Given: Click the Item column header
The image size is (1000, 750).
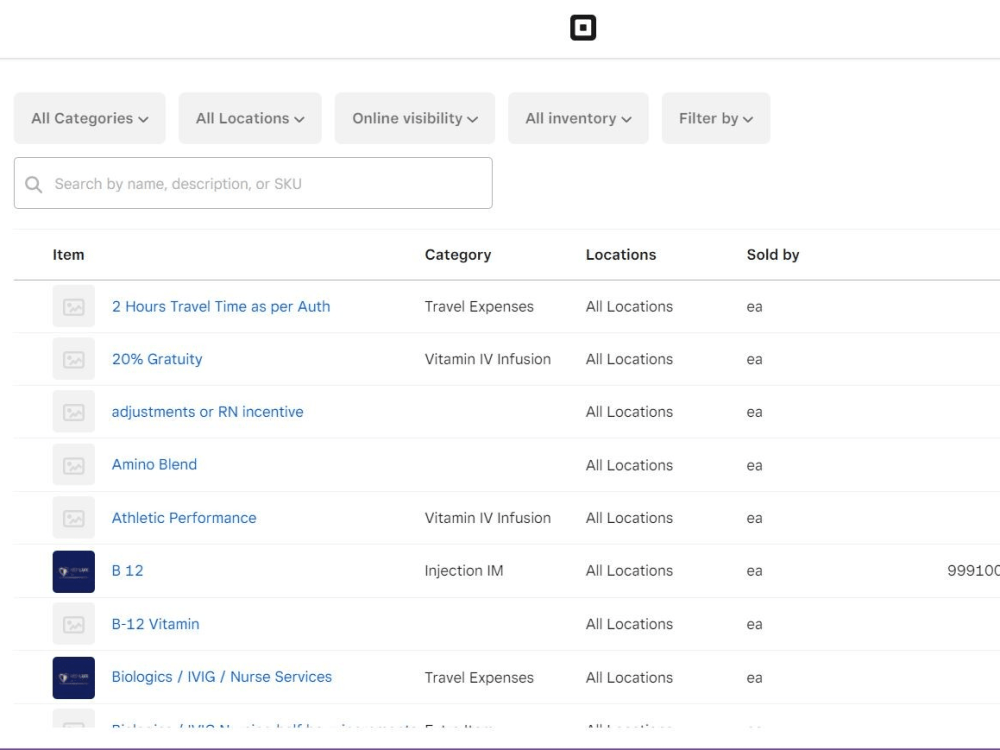Looking at the screenshot, I should (x=68, y=255).
